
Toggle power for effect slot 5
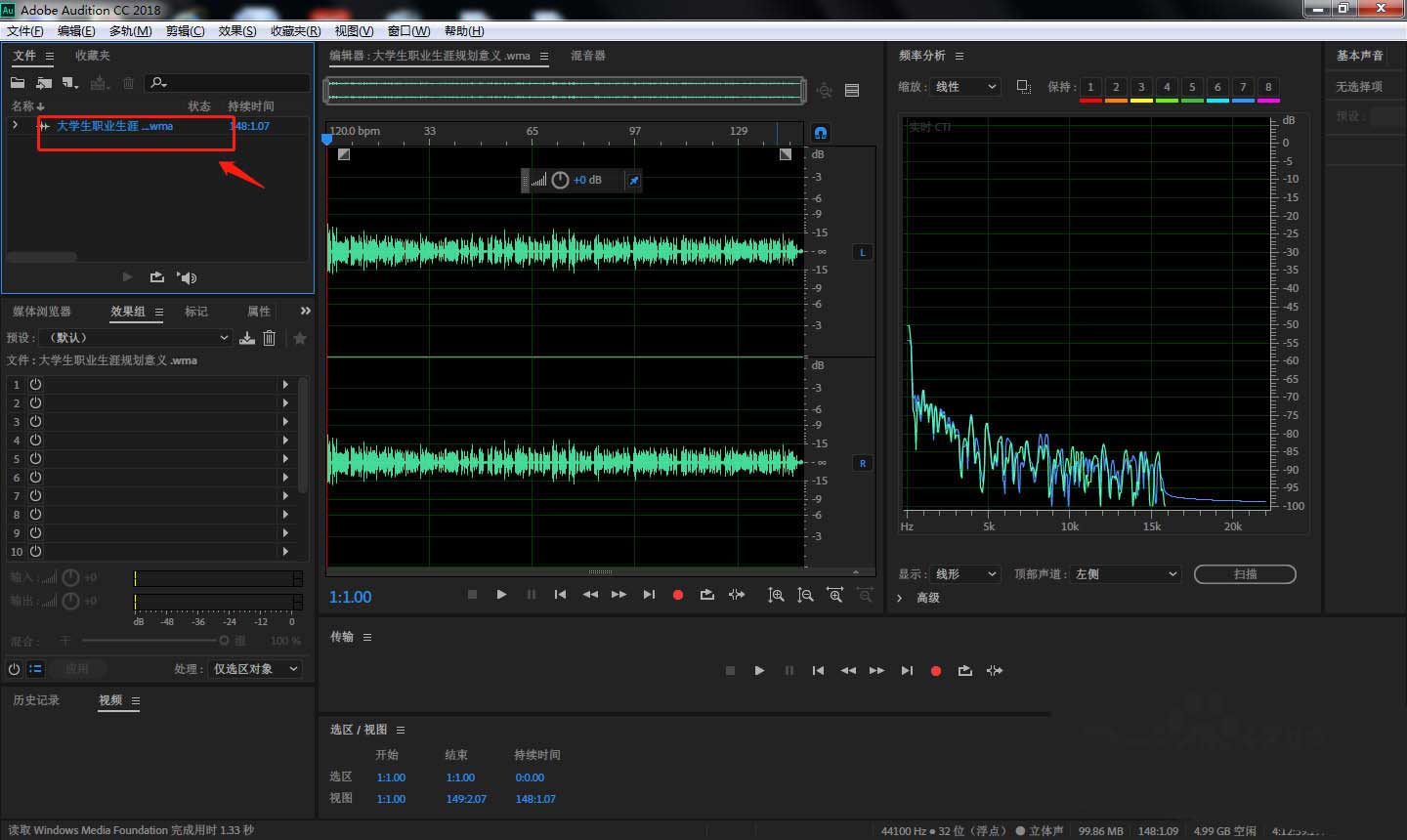coord(35,459)
